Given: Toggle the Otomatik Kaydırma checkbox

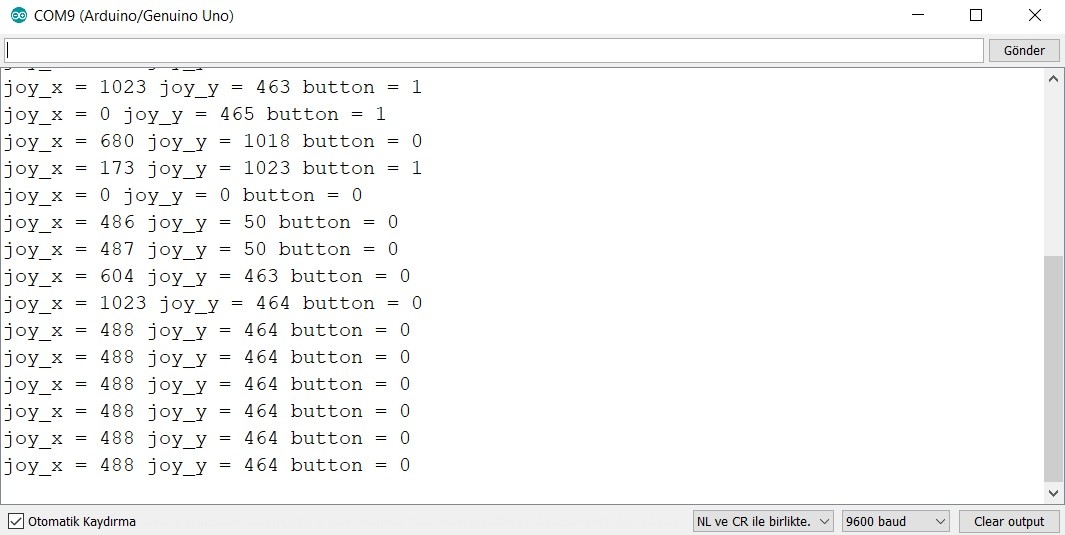Looking at the screenshot, I should 15,521.
